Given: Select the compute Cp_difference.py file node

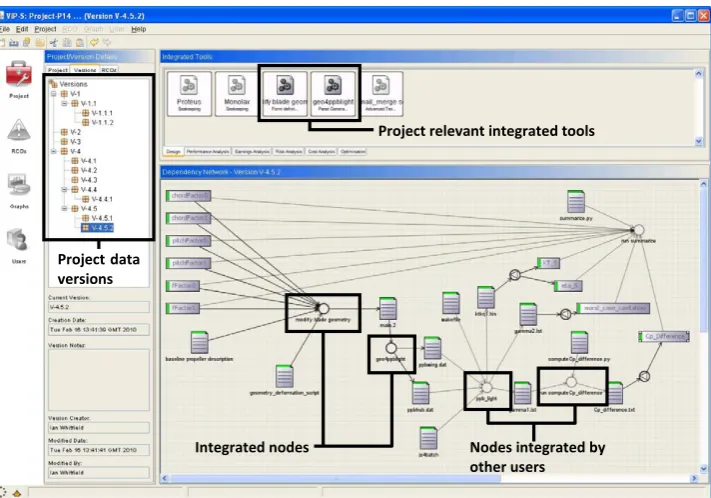Looking at the screenshot, I should click(580, 342).
